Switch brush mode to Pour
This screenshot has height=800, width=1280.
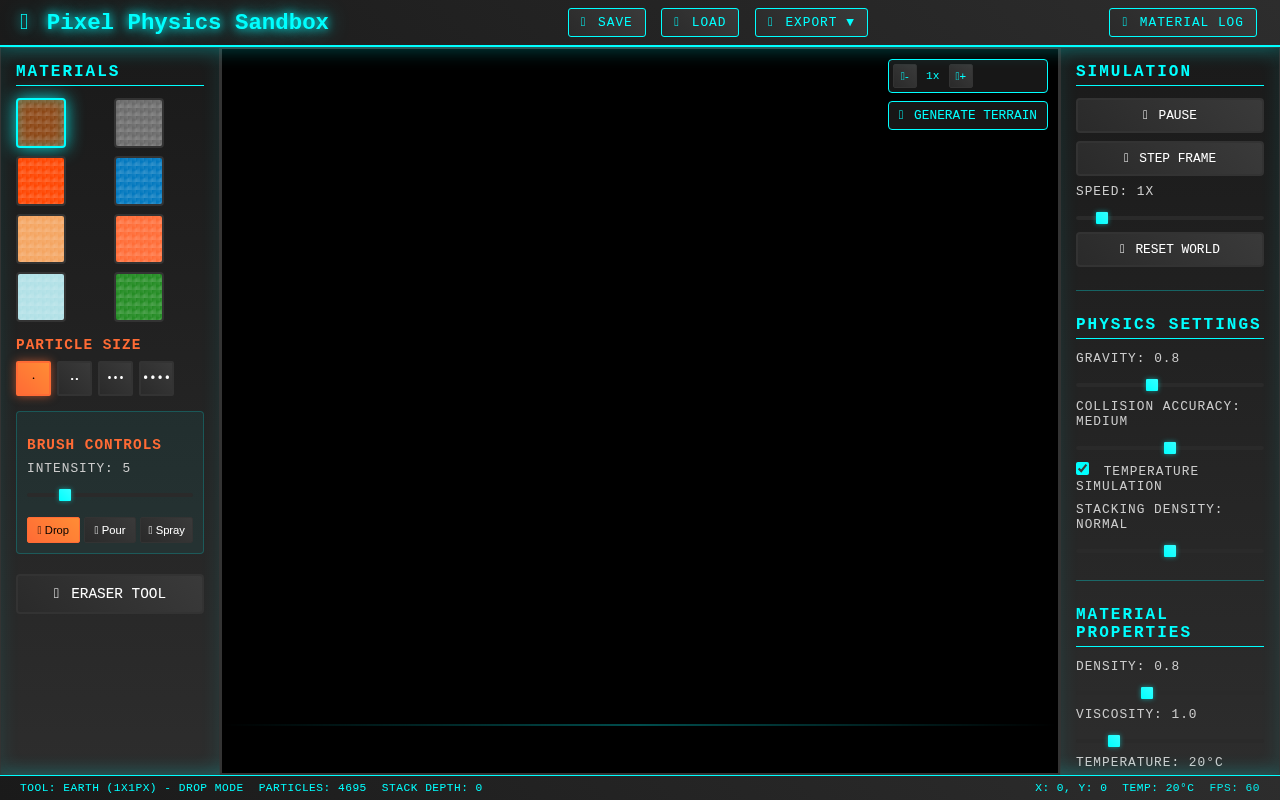110,530
